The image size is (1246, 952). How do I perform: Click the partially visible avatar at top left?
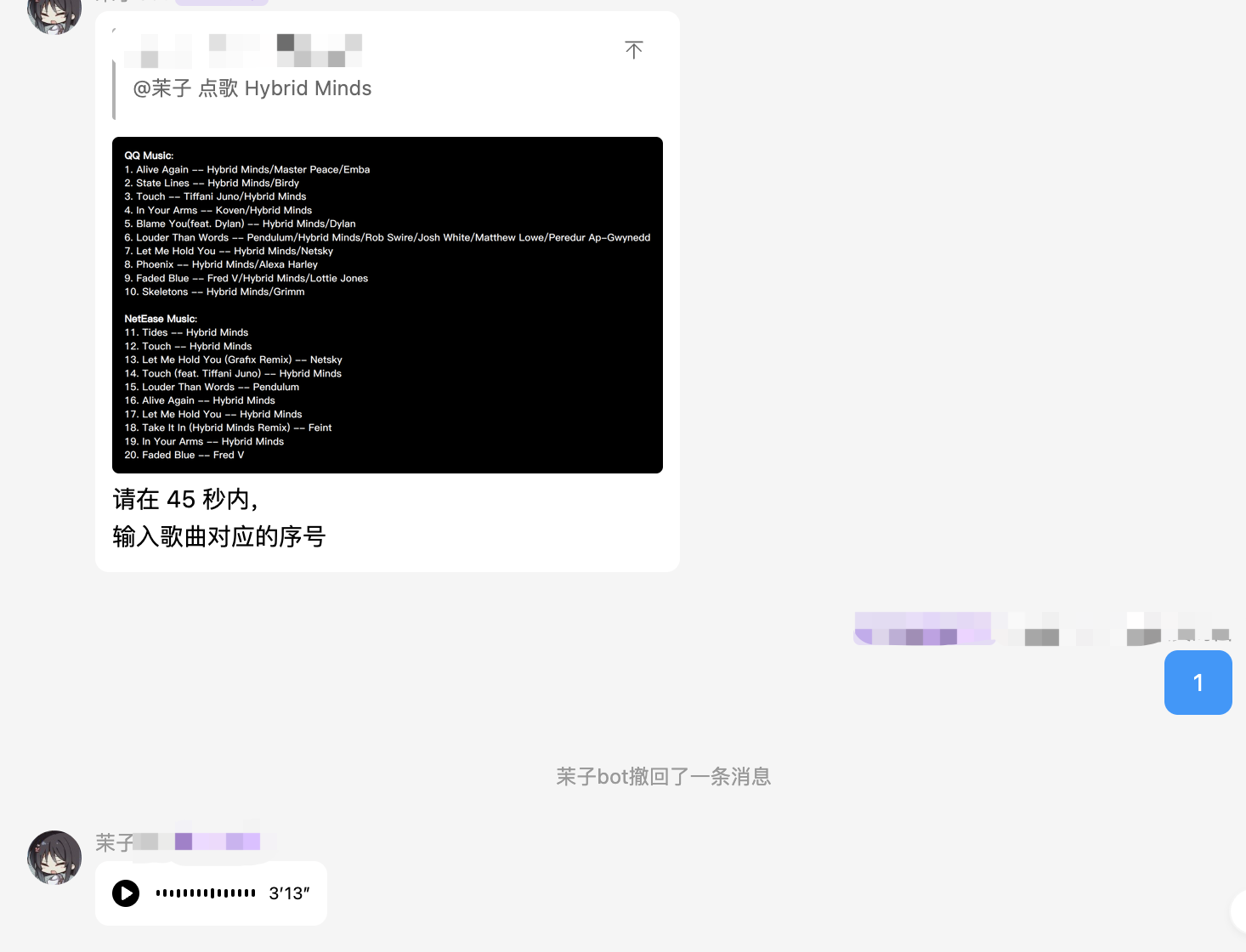[54, 15]
